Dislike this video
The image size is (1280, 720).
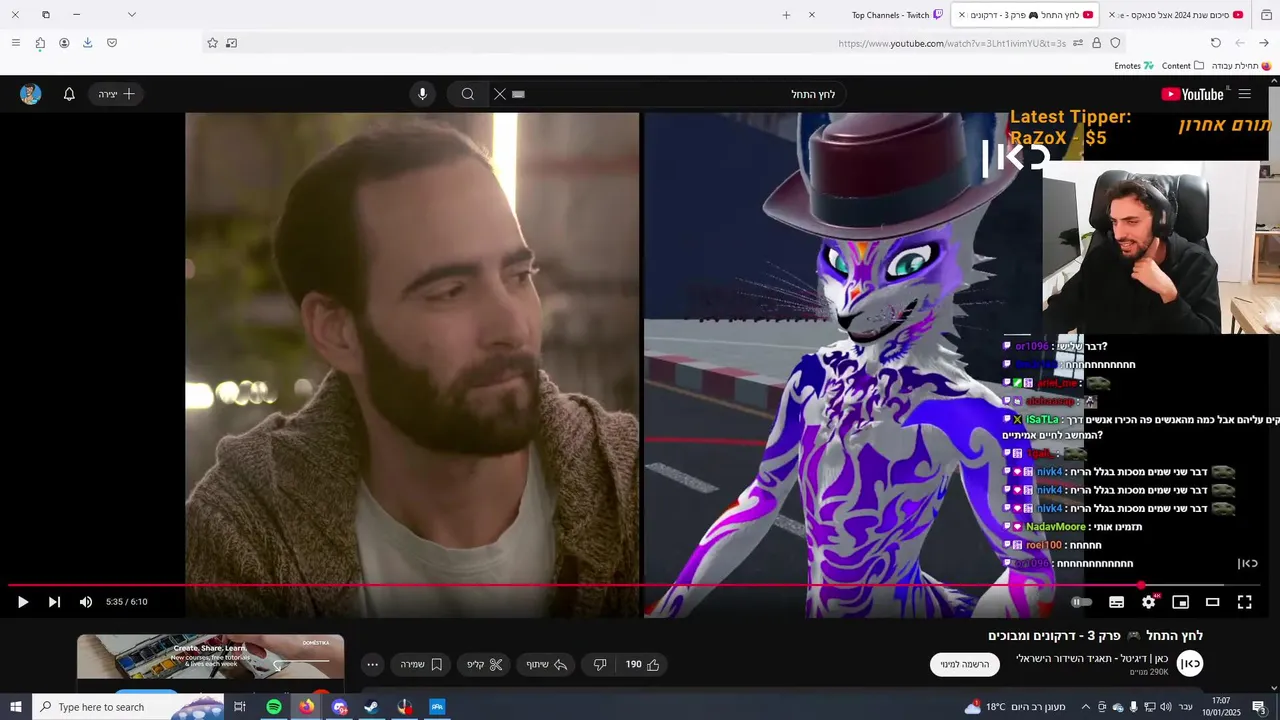coord(600,664)
